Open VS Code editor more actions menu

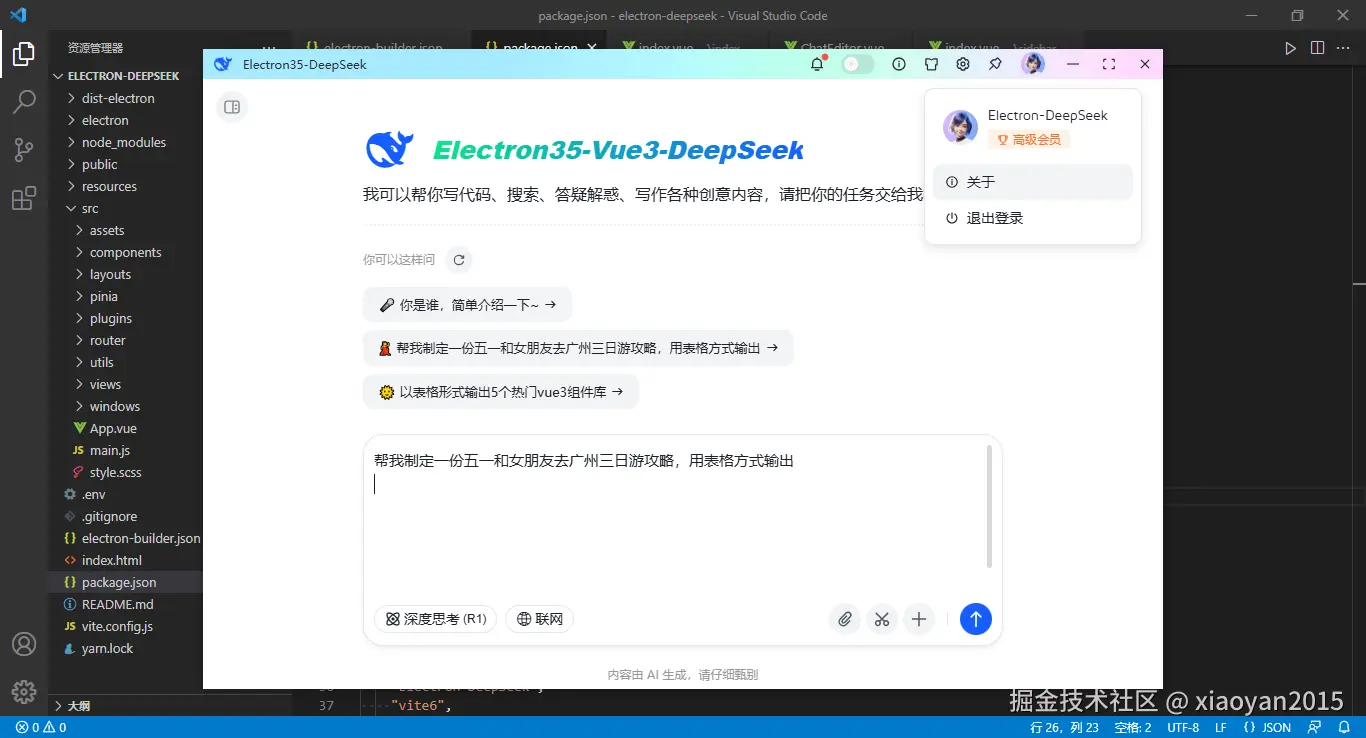tap(1345, 47)
